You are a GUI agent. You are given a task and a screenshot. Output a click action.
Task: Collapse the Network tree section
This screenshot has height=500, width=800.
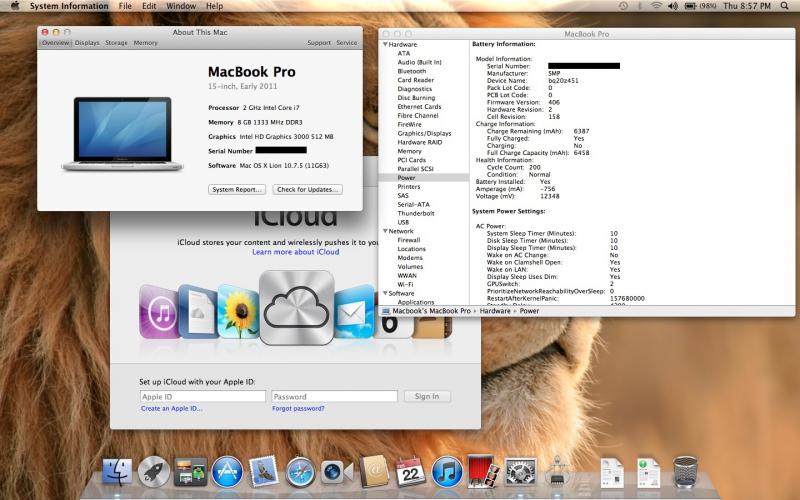pyautogui.click(x=385, y=231)
